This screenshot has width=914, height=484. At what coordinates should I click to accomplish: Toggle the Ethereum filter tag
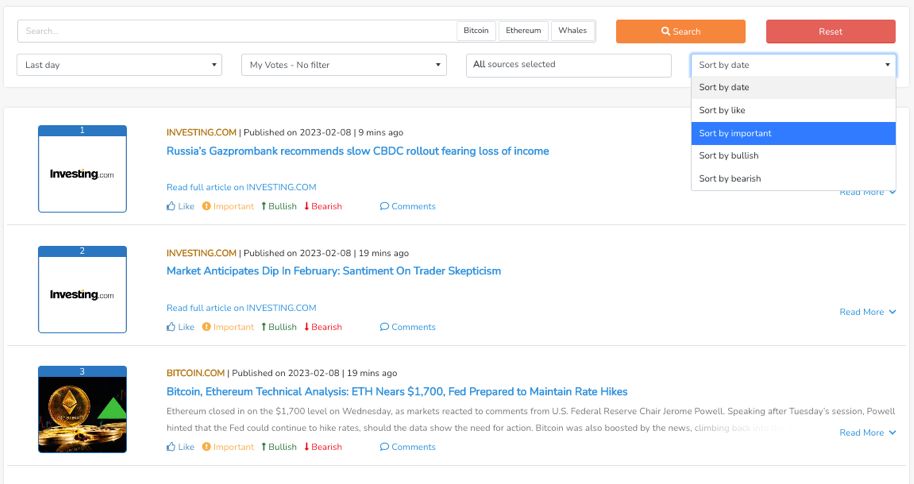[x=523, y=31]
